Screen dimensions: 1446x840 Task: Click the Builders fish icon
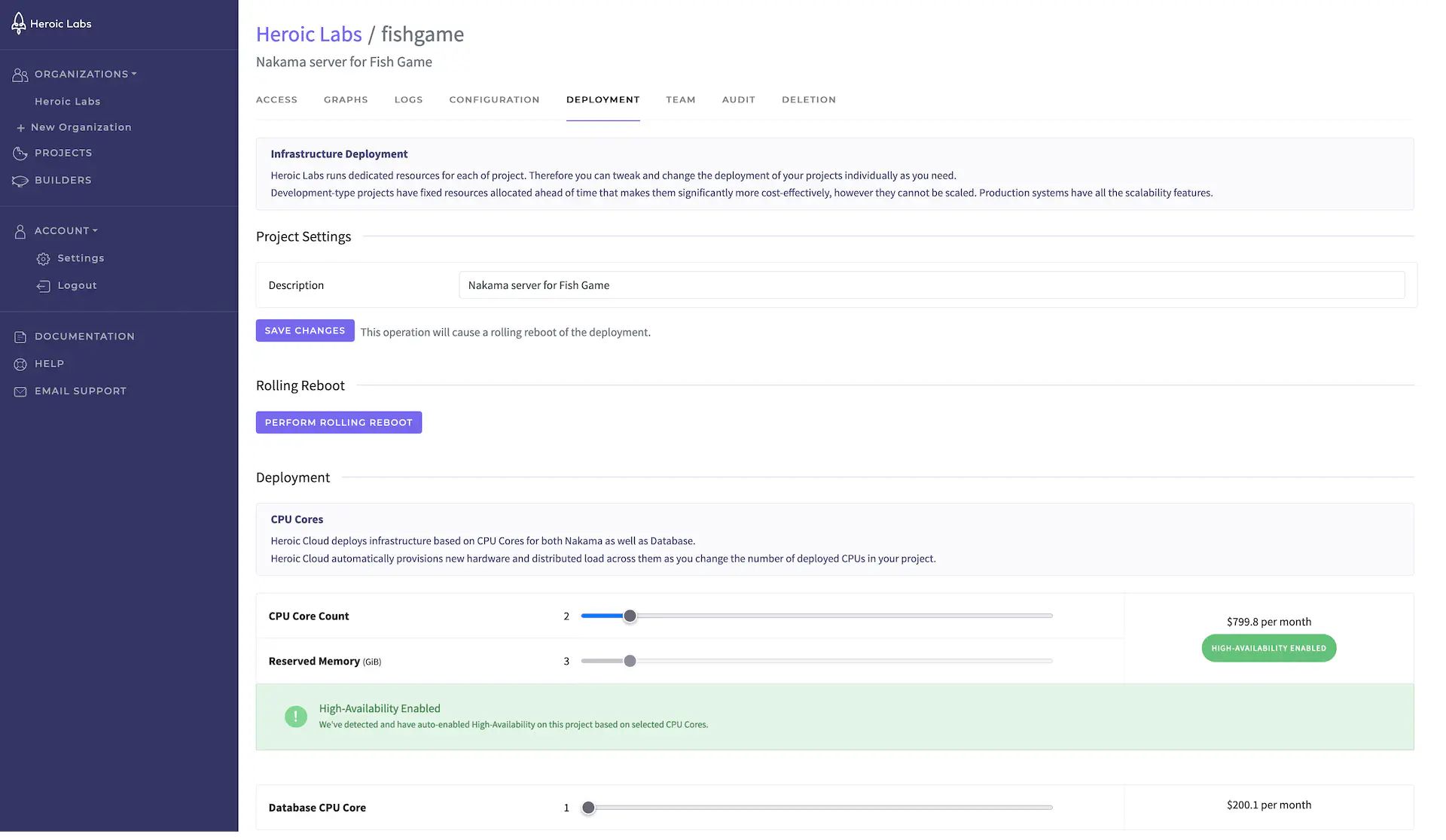pyautogui.click(x=20, y=181)
